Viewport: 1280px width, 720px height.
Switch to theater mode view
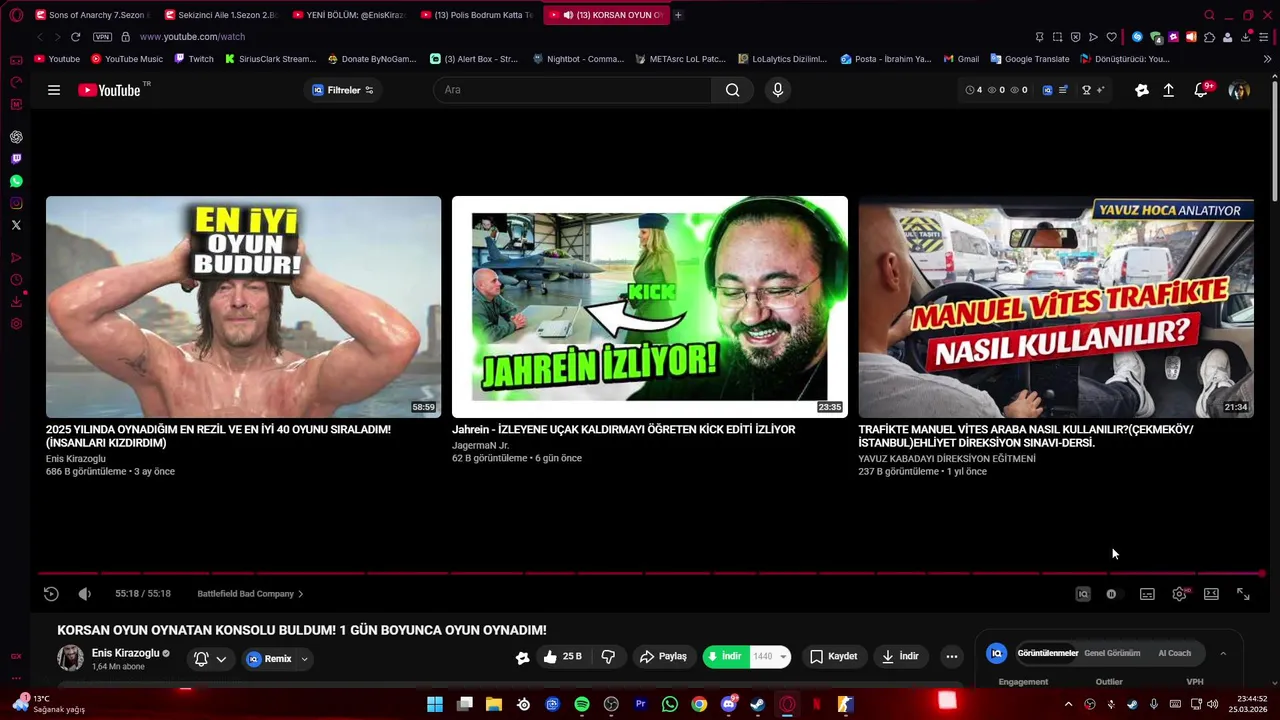pos(1211,594)
